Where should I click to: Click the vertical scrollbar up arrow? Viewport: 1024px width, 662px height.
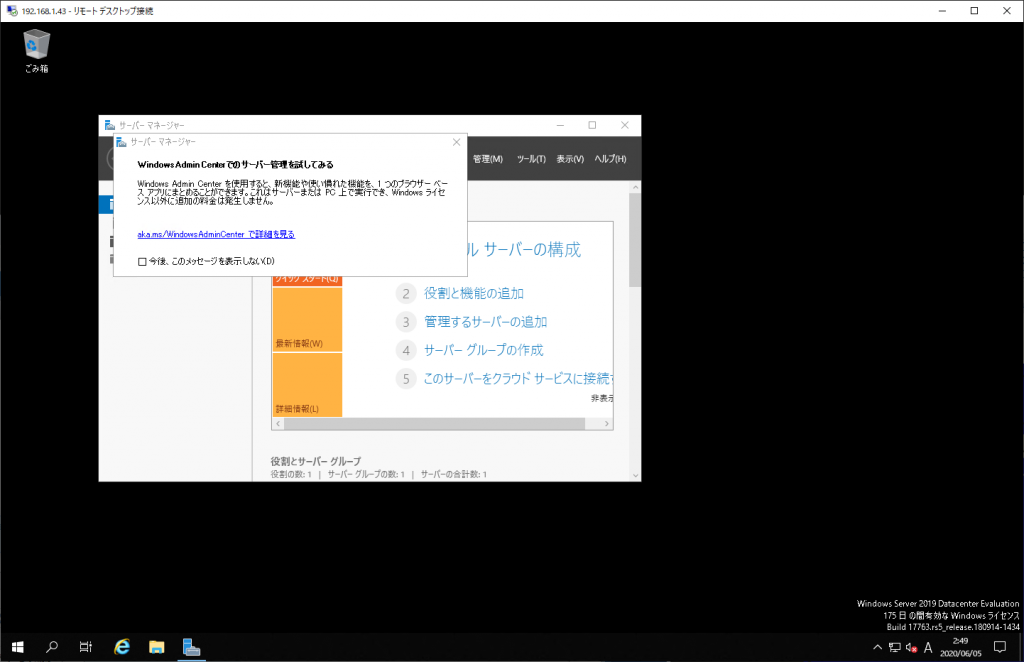pyautogui.click(x=635, y=187)
